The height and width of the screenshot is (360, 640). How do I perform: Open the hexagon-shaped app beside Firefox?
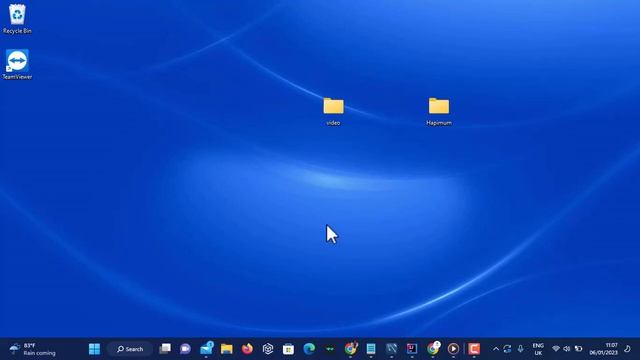tap(268, 349)
